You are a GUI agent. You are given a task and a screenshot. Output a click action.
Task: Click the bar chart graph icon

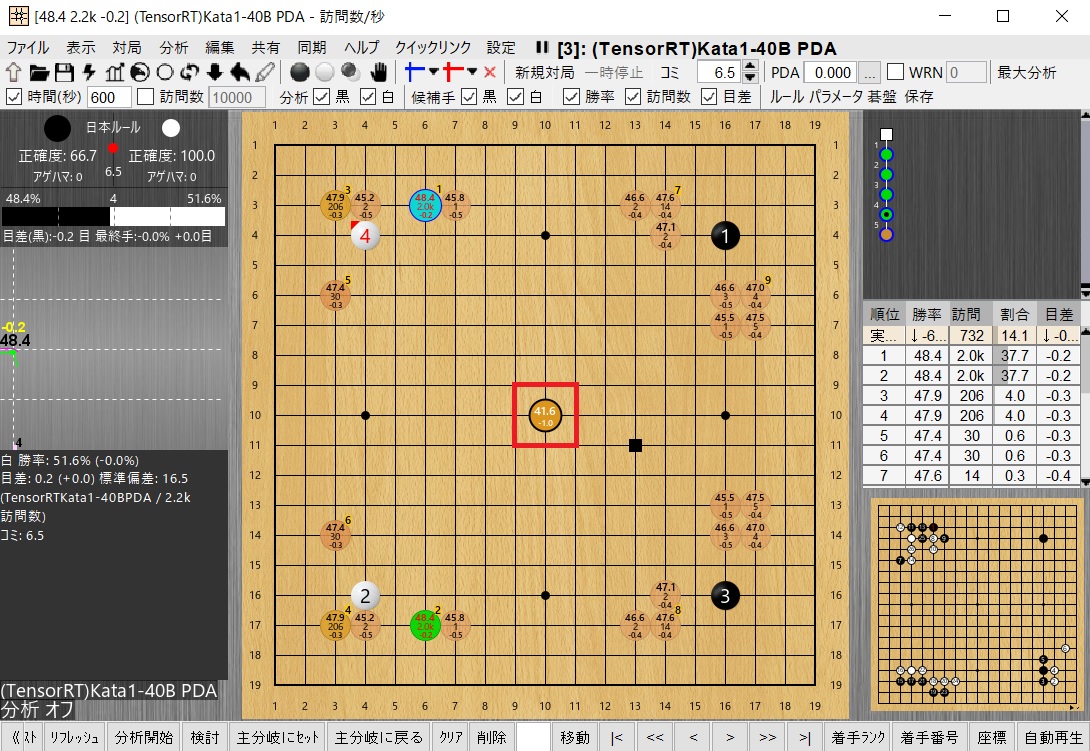(x=115, y=72)
